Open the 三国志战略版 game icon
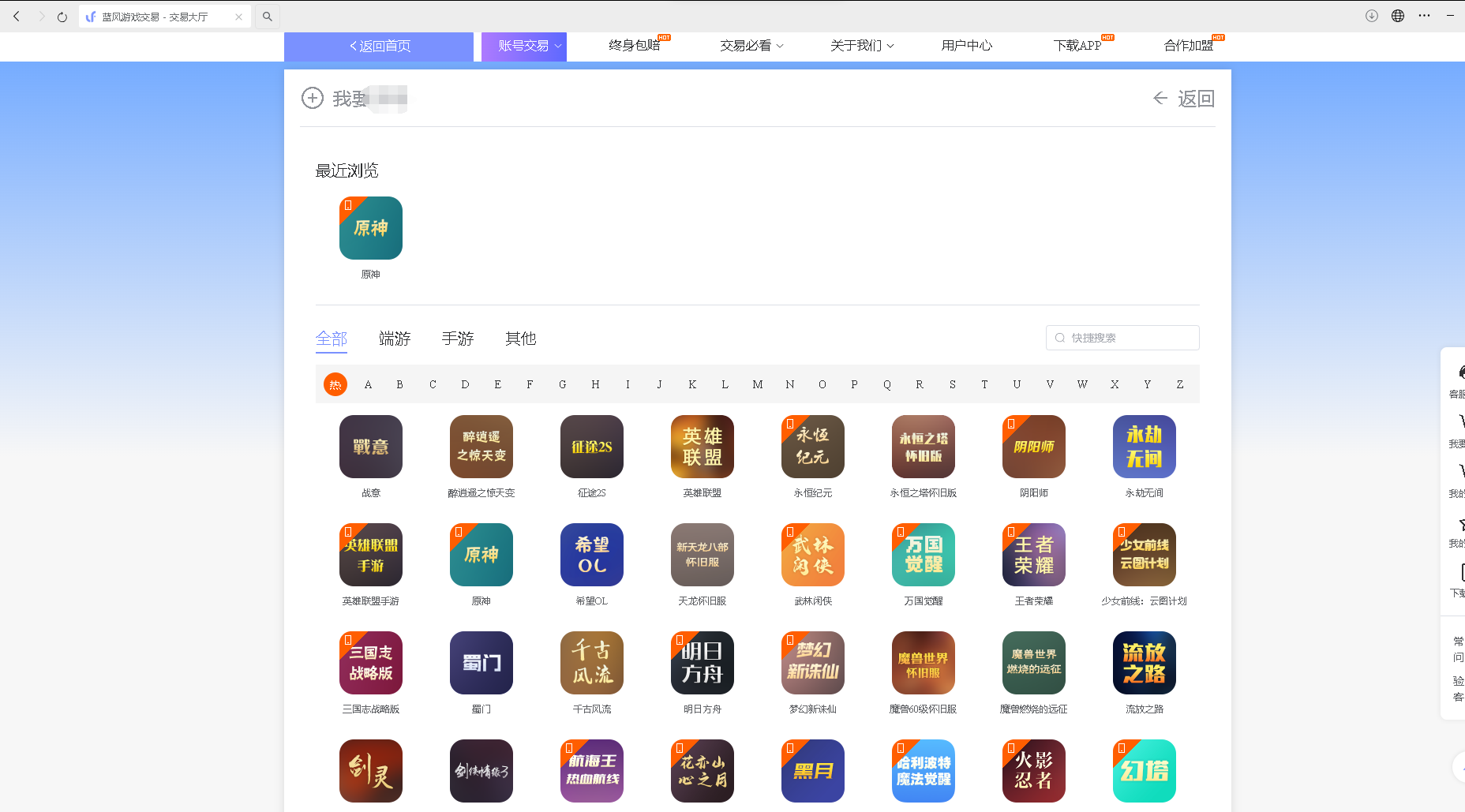Image resolution: width=1465 pixels, height=812 pixels. pos(370,663)
